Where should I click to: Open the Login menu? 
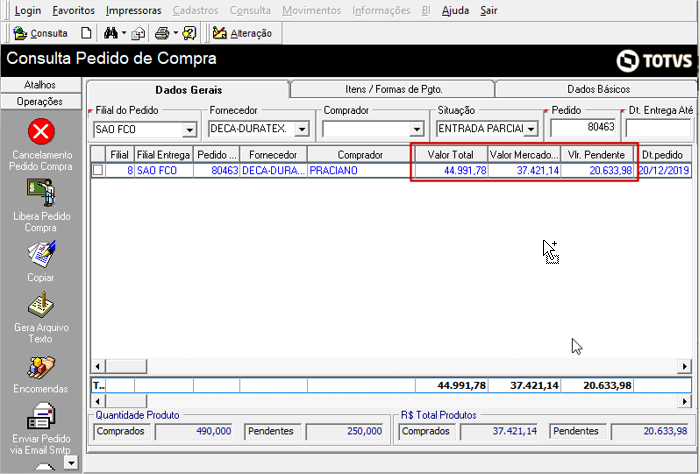pyautogui.click(x=28, y=10)
